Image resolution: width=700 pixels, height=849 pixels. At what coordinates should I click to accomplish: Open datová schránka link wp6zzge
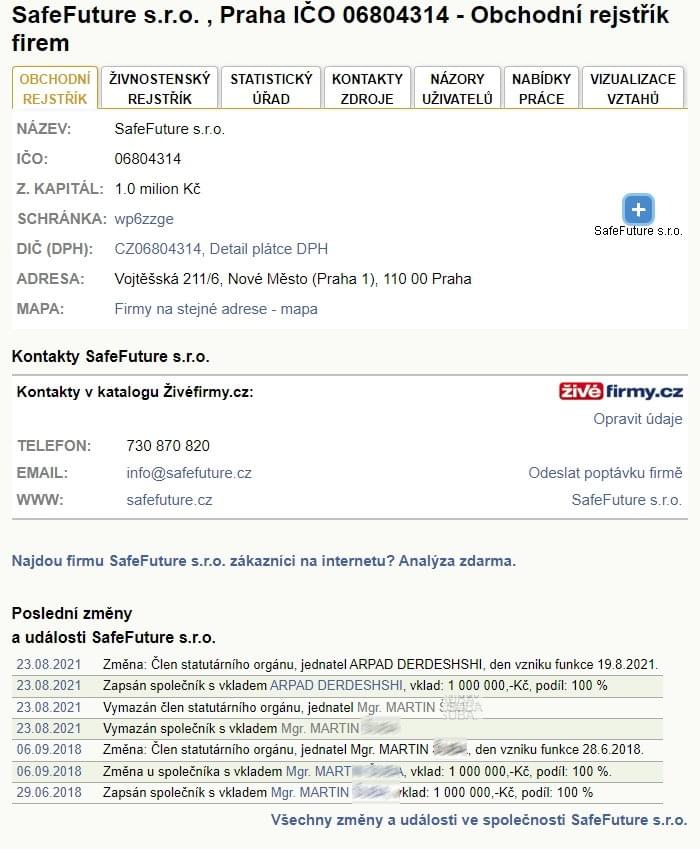click(144, 219)
